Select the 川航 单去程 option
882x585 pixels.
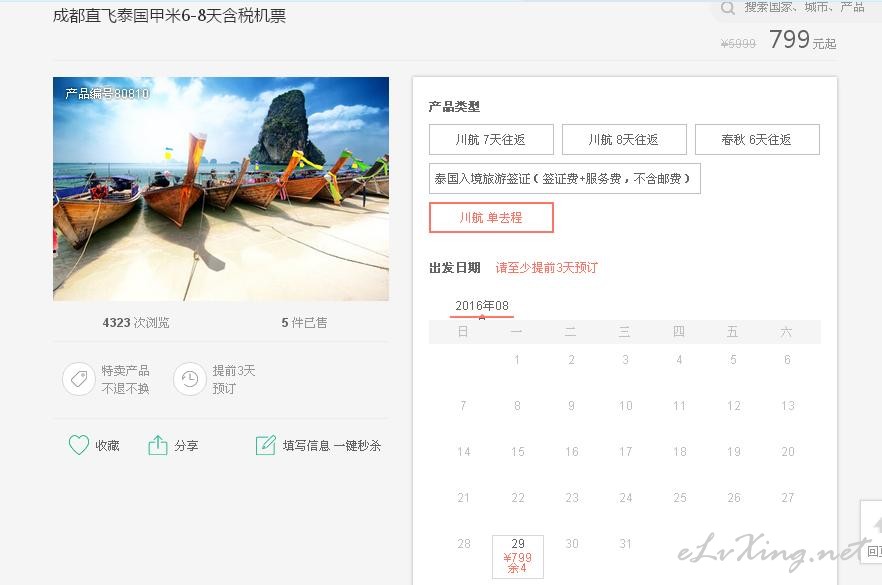click(491, 218)
